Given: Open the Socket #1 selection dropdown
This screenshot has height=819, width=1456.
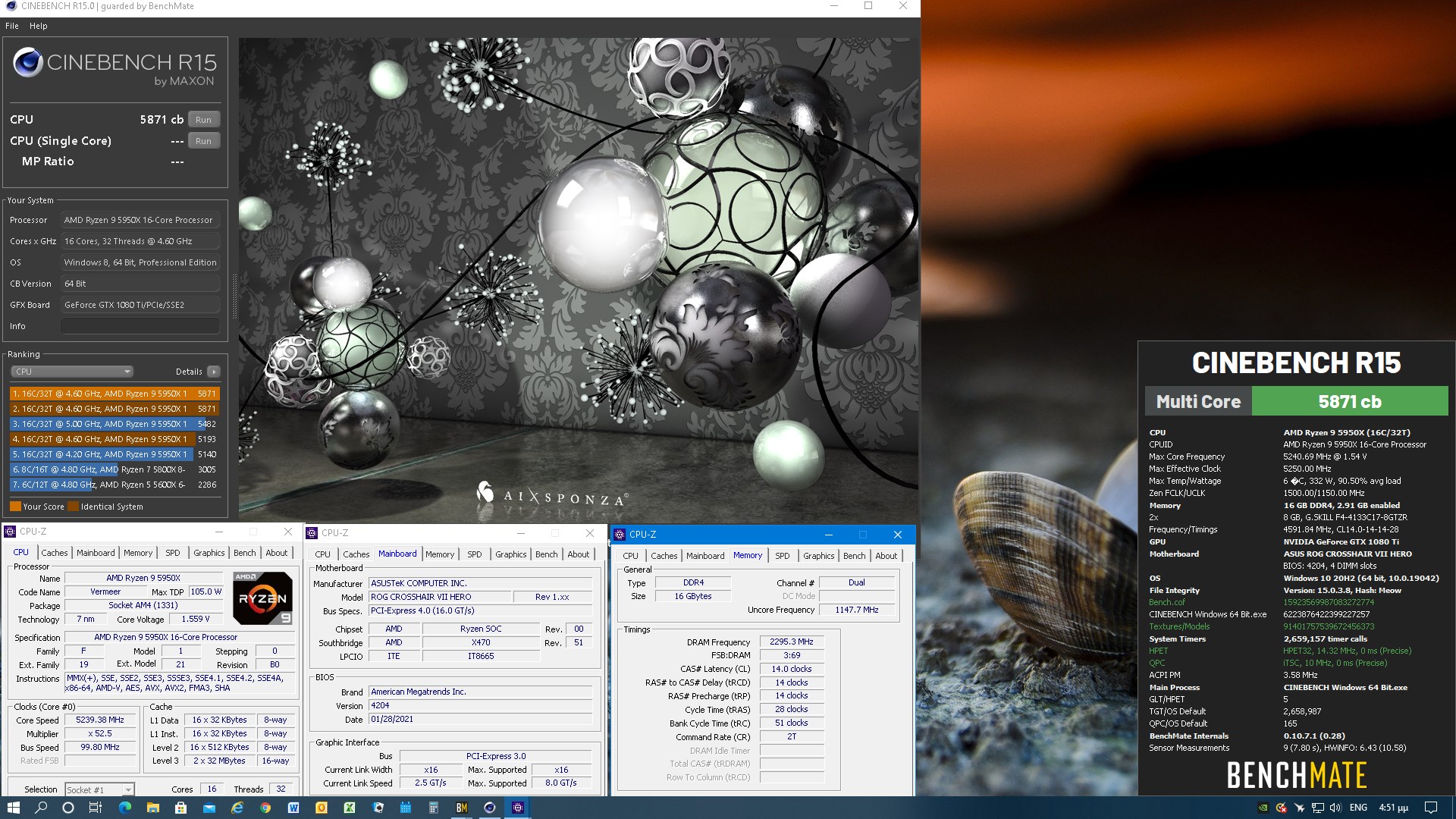Looking at the screenshot, I should [x=99, y=789].
